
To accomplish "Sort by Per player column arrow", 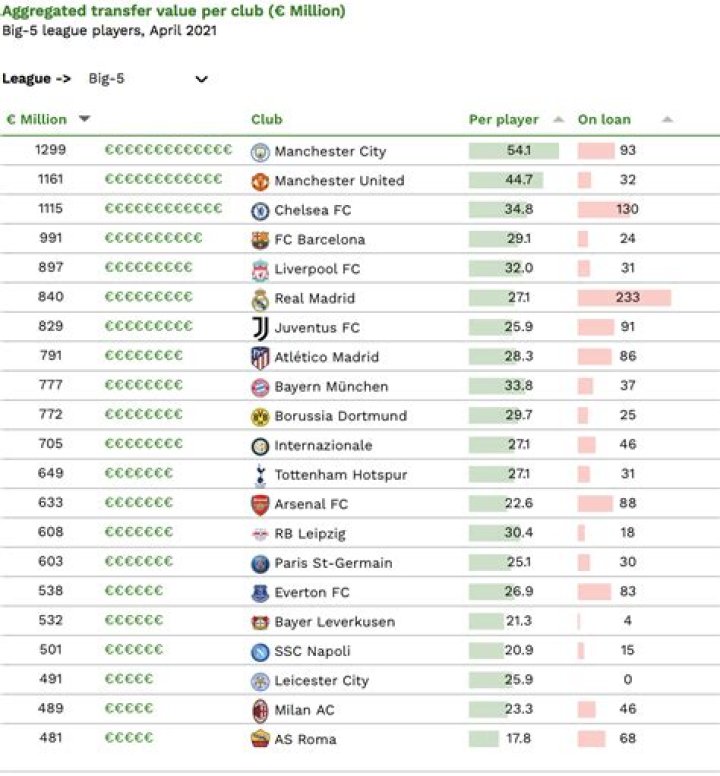I will pos(558,120).
